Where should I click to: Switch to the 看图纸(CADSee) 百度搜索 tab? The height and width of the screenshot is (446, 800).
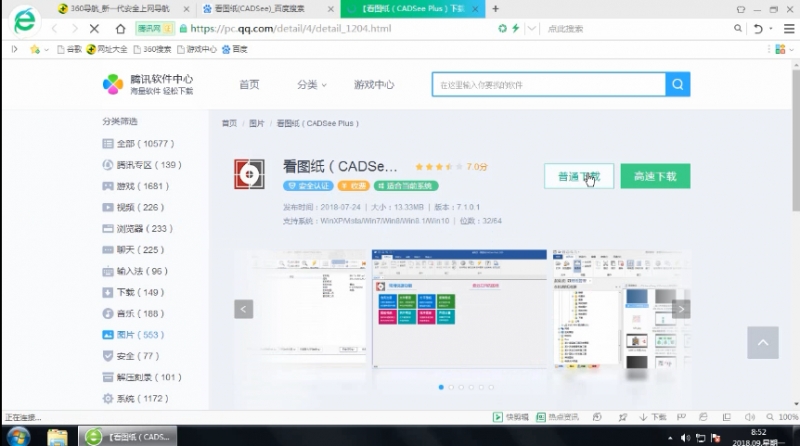(x=260, y=9)
